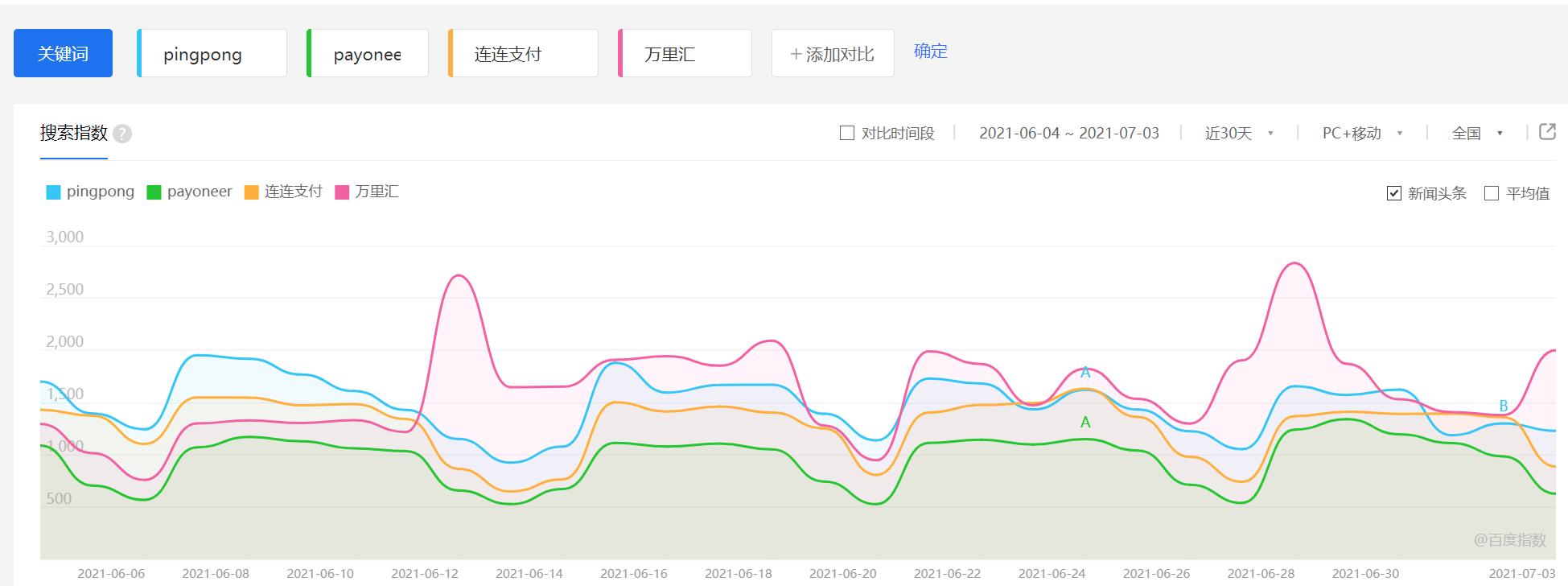Click the 连连支付 legend label text

pyautogui.click(x=294, y=192)
